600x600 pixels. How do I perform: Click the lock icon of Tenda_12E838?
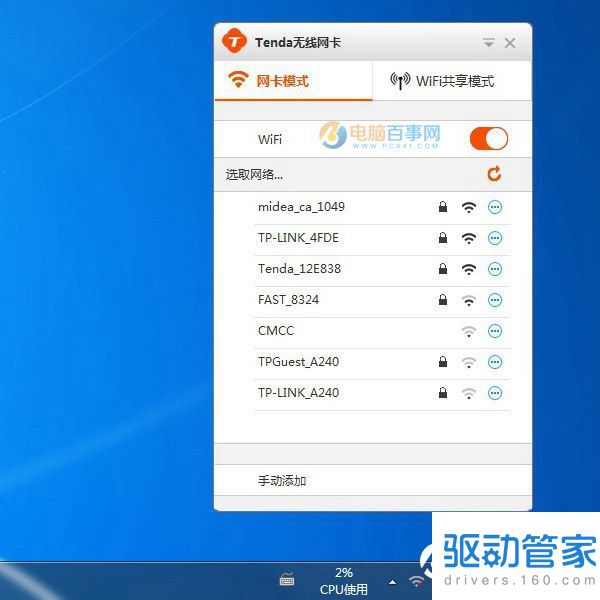click(x=443, y=269)
